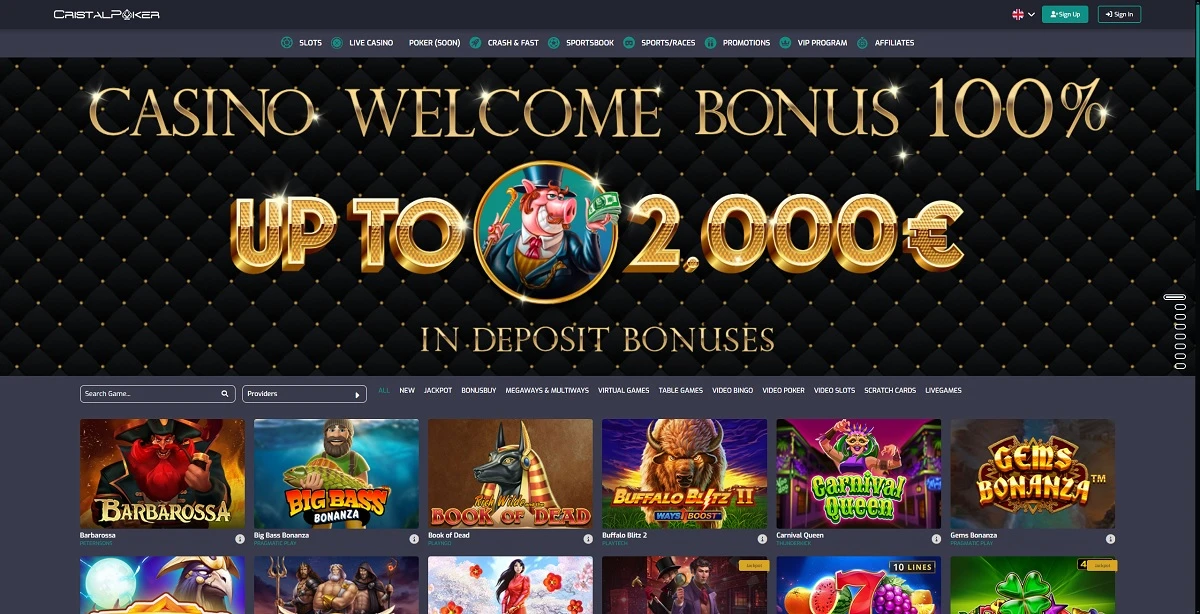Open the Book of Dead thumbnail

tap(510, 474)
